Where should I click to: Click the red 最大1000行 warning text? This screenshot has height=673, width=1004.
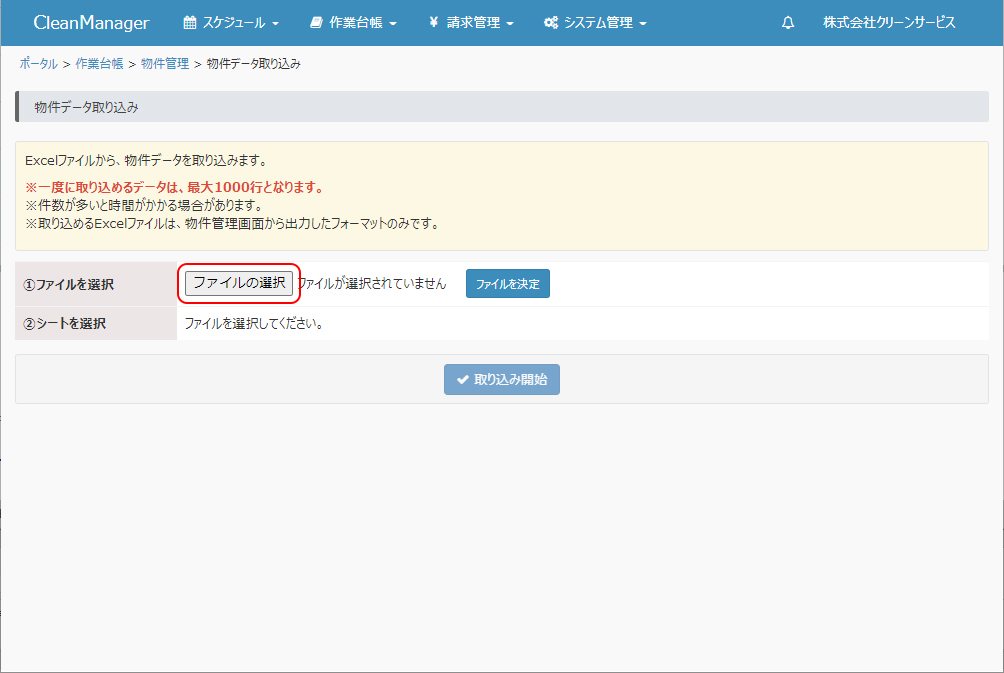175,187
